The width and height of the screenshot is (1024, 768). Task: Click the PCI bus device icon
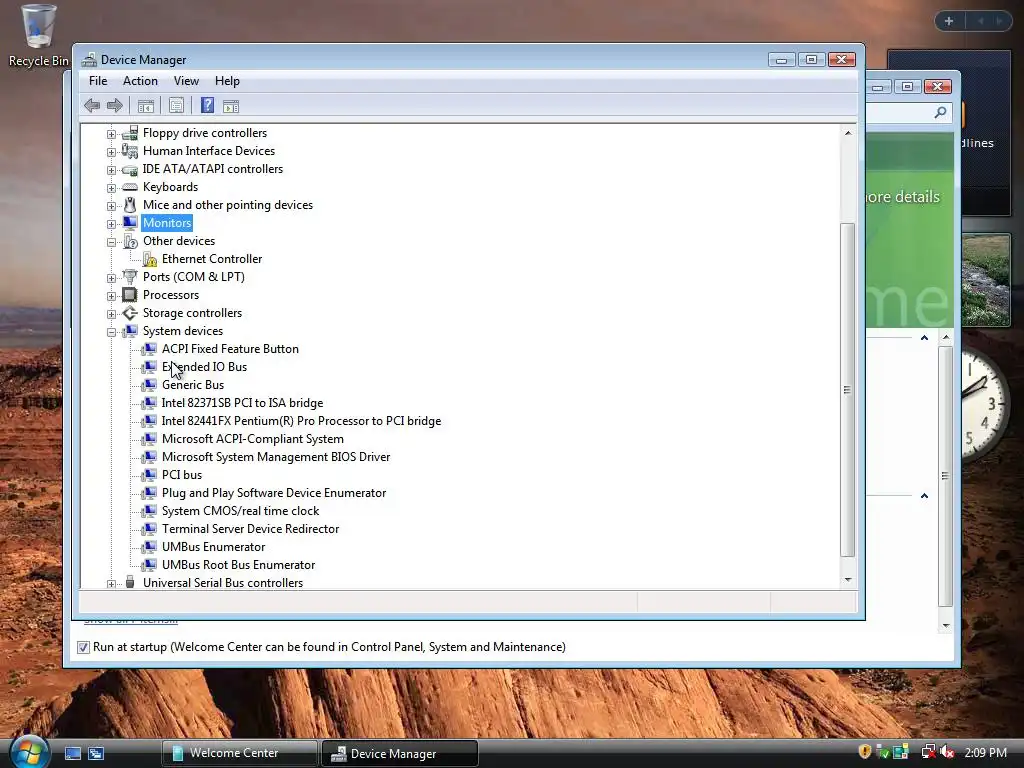pos(150,475)
